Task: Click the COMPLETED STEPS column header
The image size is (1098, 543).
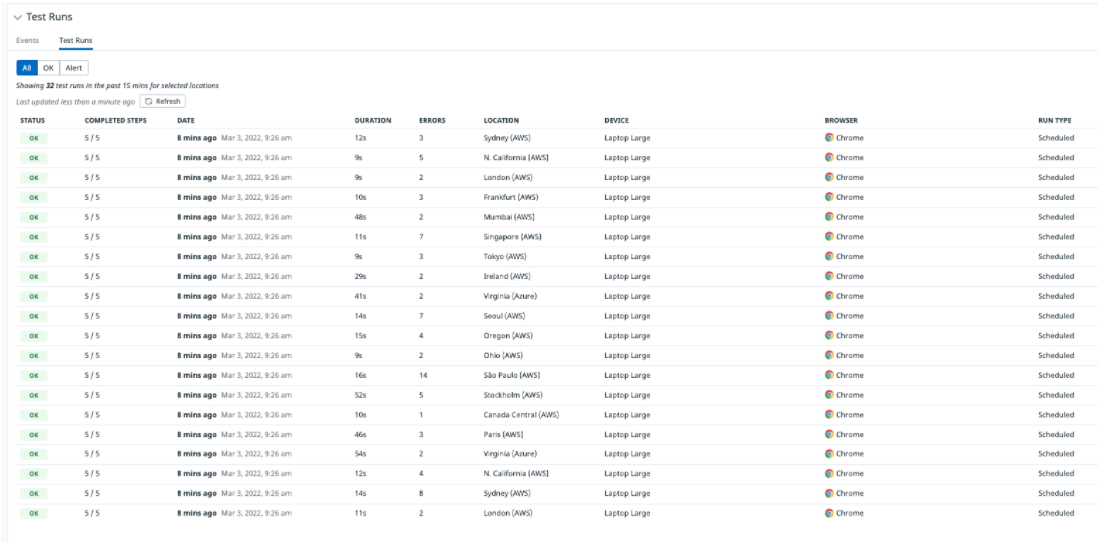Action: (x=116, y=121)
